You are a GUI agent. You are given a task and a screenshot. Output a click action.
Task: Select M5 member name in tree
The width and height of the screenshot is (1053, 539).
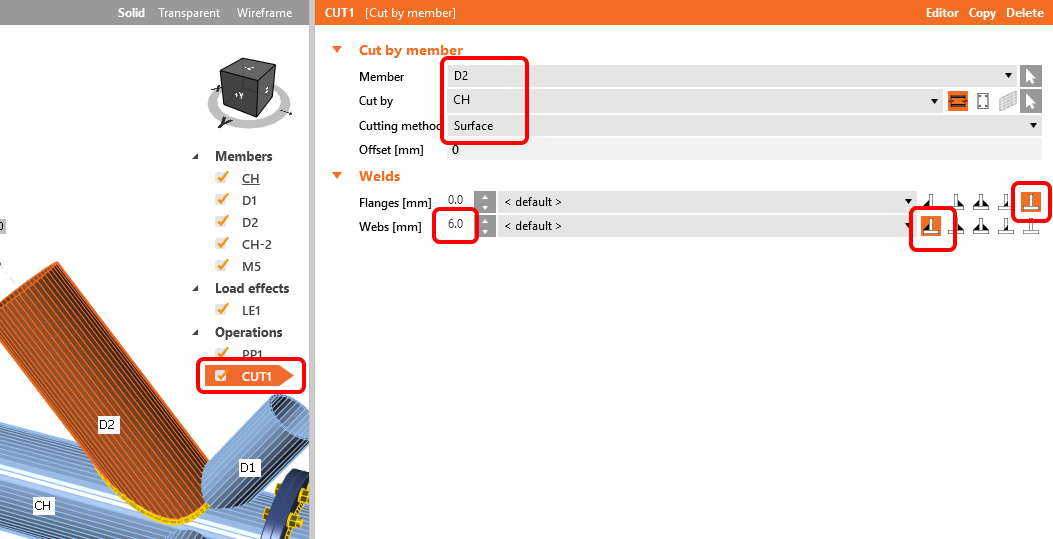coord(251,266)
